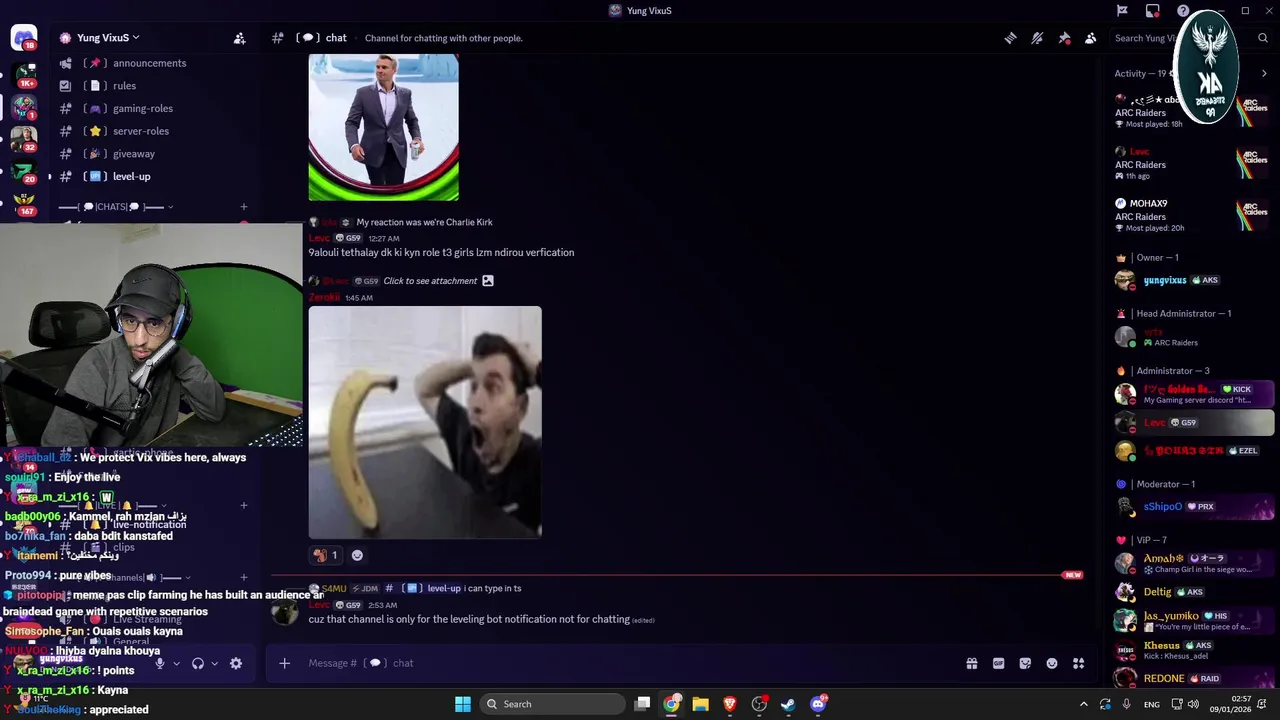1280x720 pixels.
Task: Open MOHAX9 ARC Raiders activity card
Action: (x=1192, y=215)
